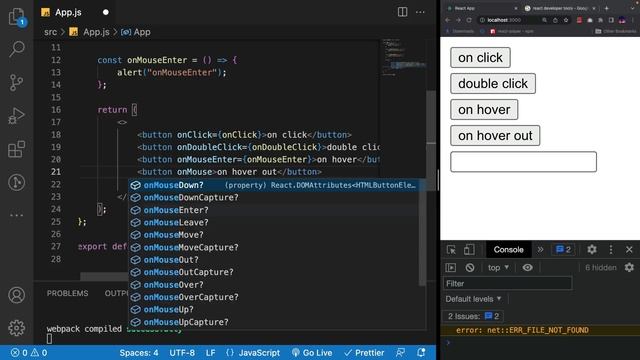Open the feedback icon in status bar
Image resolution: width=640 pixels, height=360 pixels.
pos(401,353)
